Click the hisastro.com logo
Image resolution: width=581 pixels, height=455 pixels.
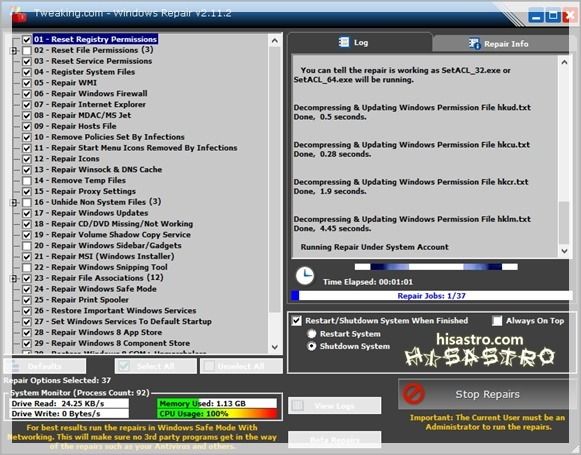click(480, 350)
